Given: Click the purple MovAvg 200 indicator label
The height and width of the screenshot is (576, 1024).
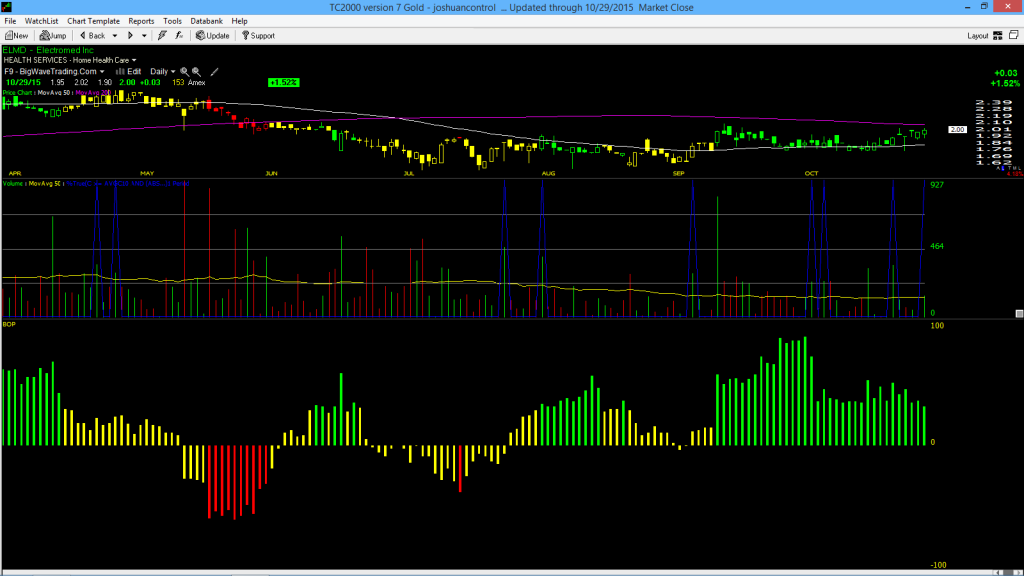Looking at the screenshot, I should (93, 93).
